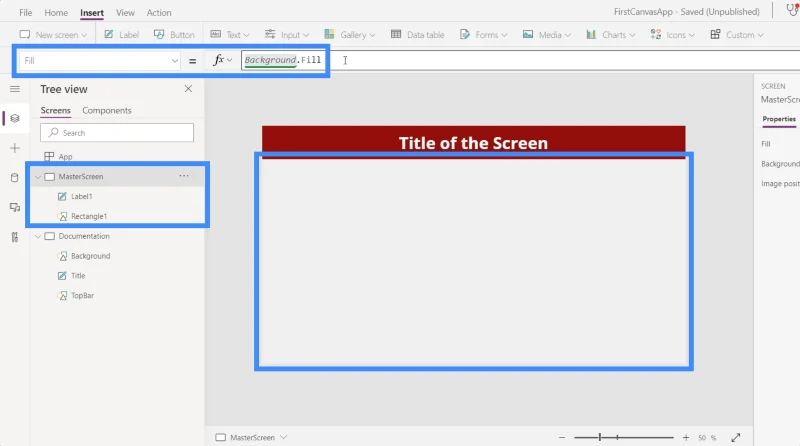Open the View tab
This screenshot has width=800, height=446.
(x=125, y=13)
